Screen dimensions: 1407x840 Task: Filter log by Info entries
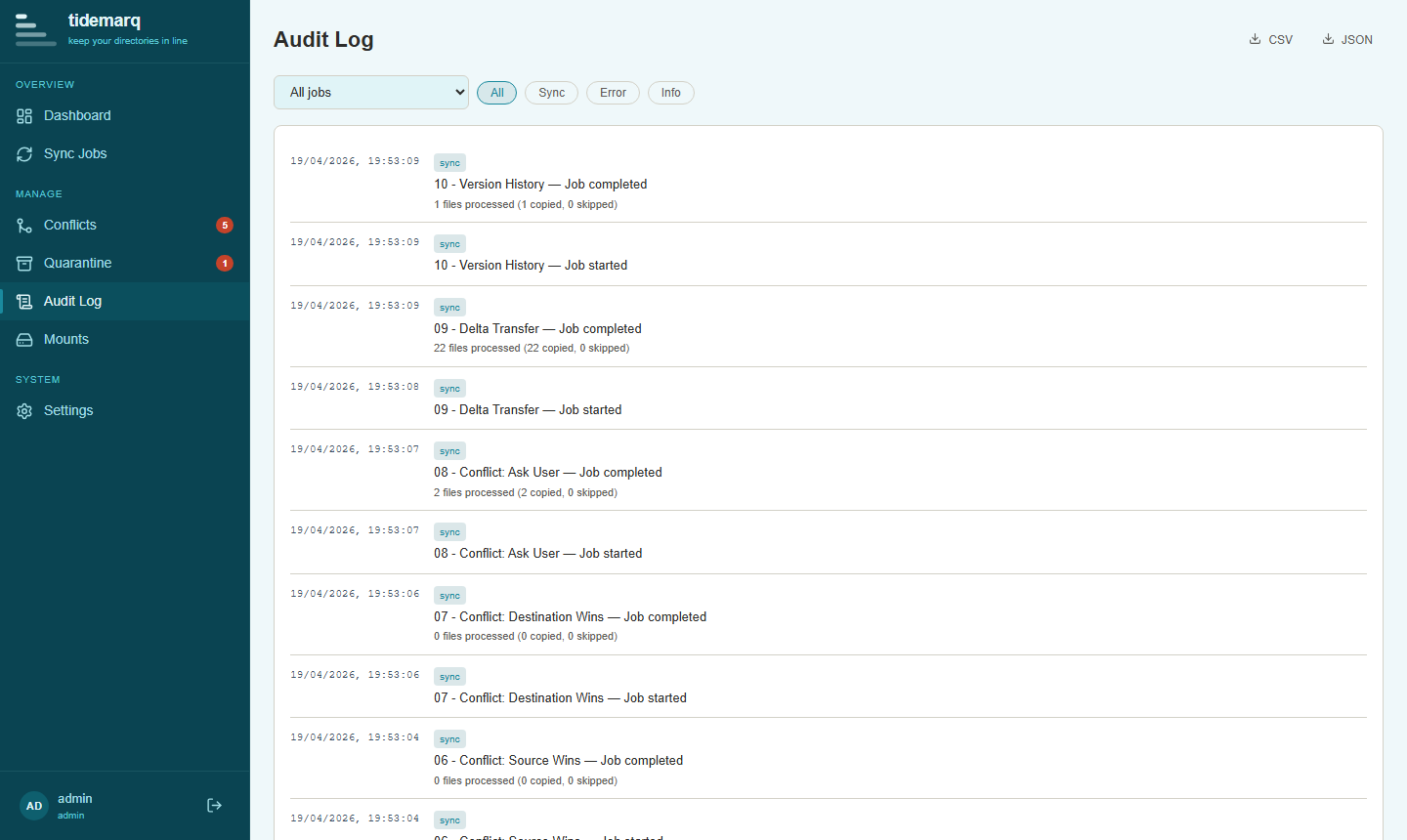670,93
